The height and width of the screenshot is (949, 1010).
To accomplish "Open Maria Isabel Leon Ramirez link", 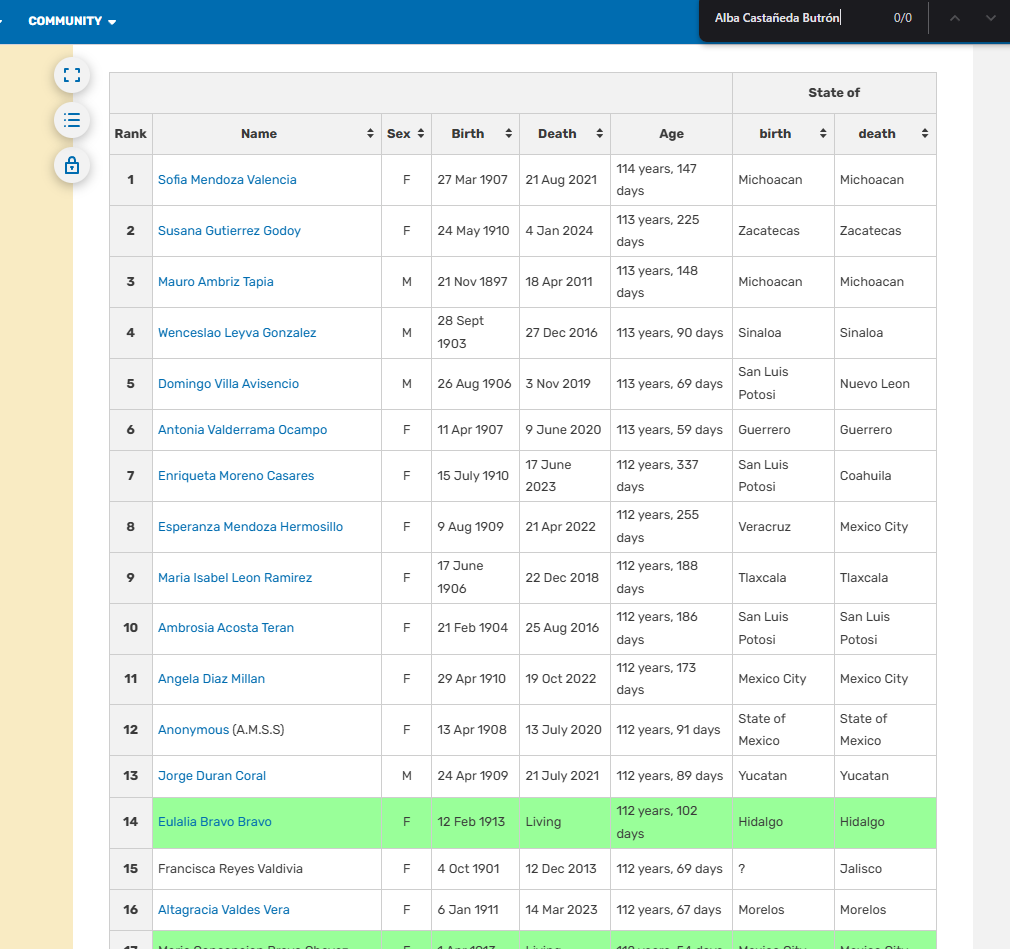I will pyautogui.click(x=235, y=578).
